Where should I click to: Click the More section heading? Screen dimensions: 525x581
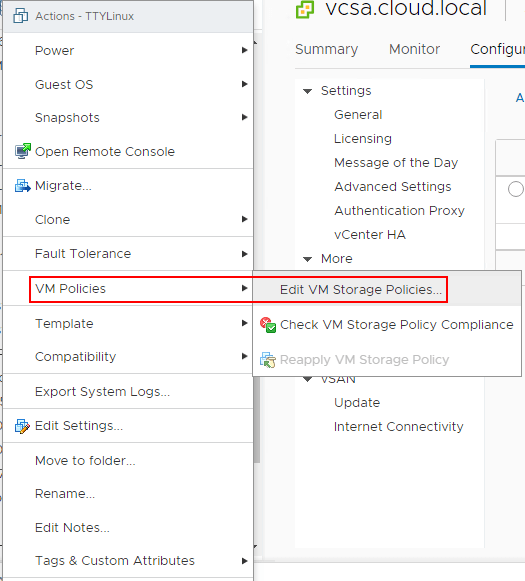point(336,259)
